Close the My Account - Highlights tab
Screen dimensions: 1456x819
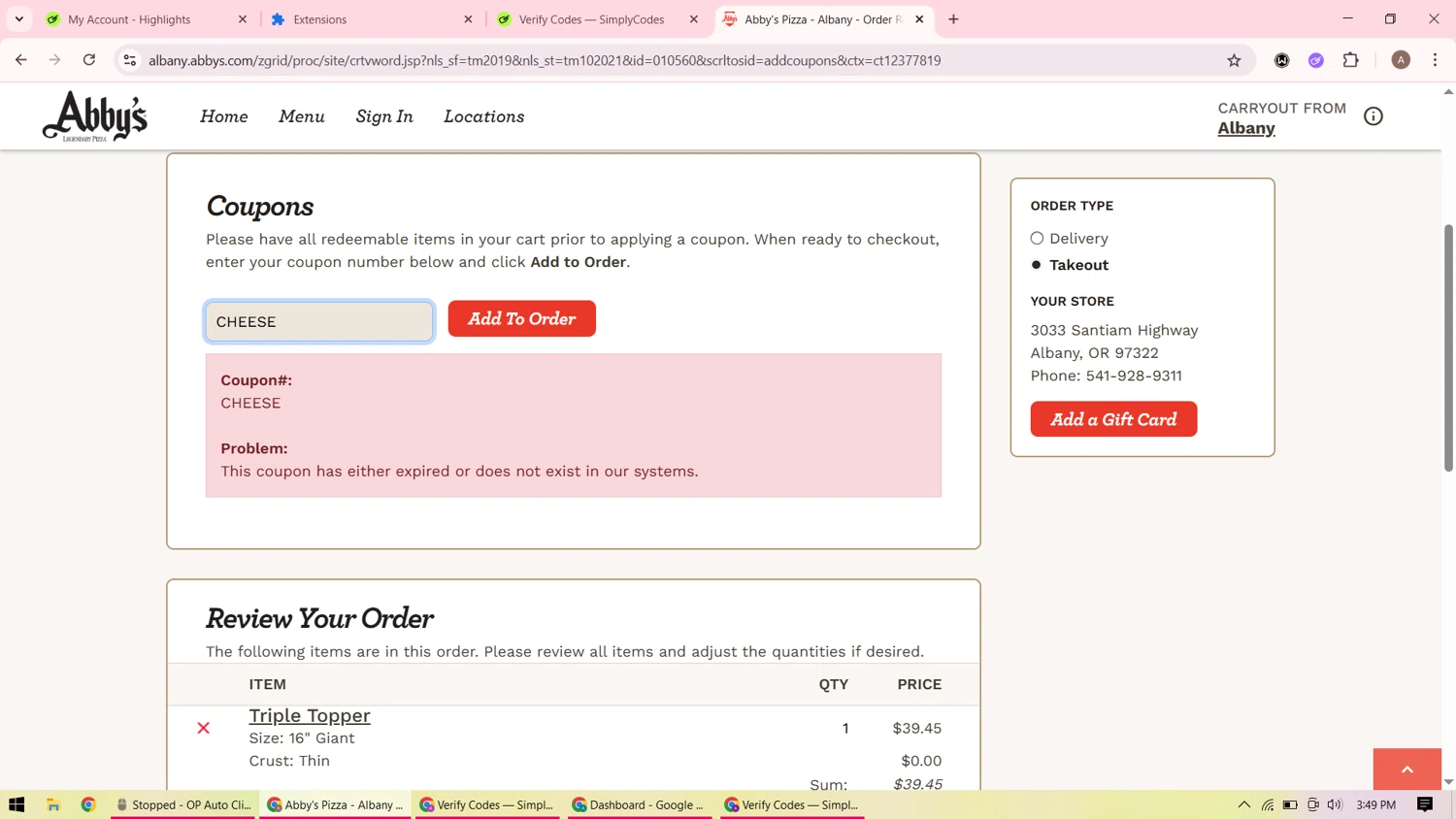[243, 19]
